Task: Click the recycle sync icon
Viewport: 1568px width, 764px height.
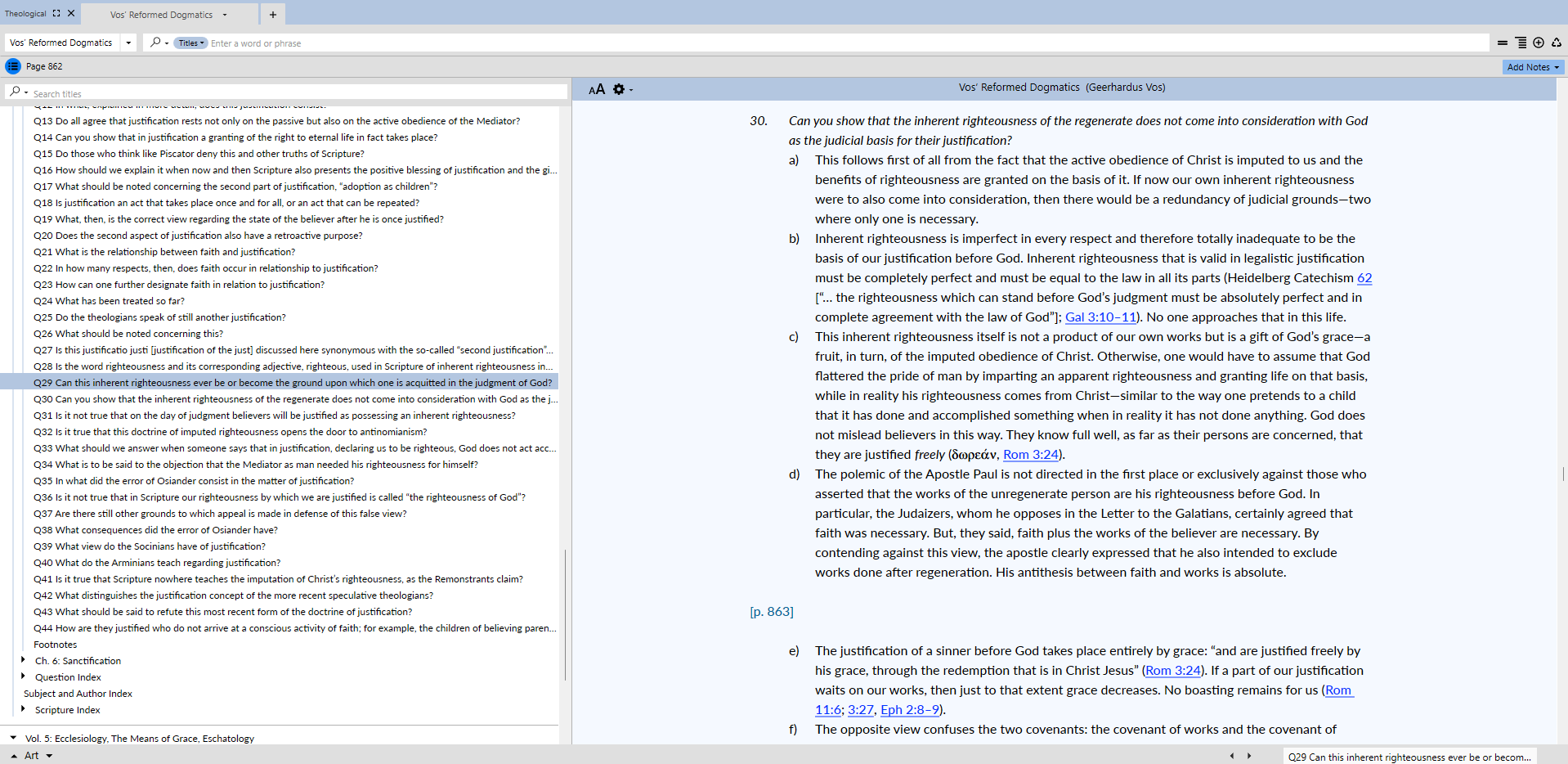Action: click(x=1556, y=43)
